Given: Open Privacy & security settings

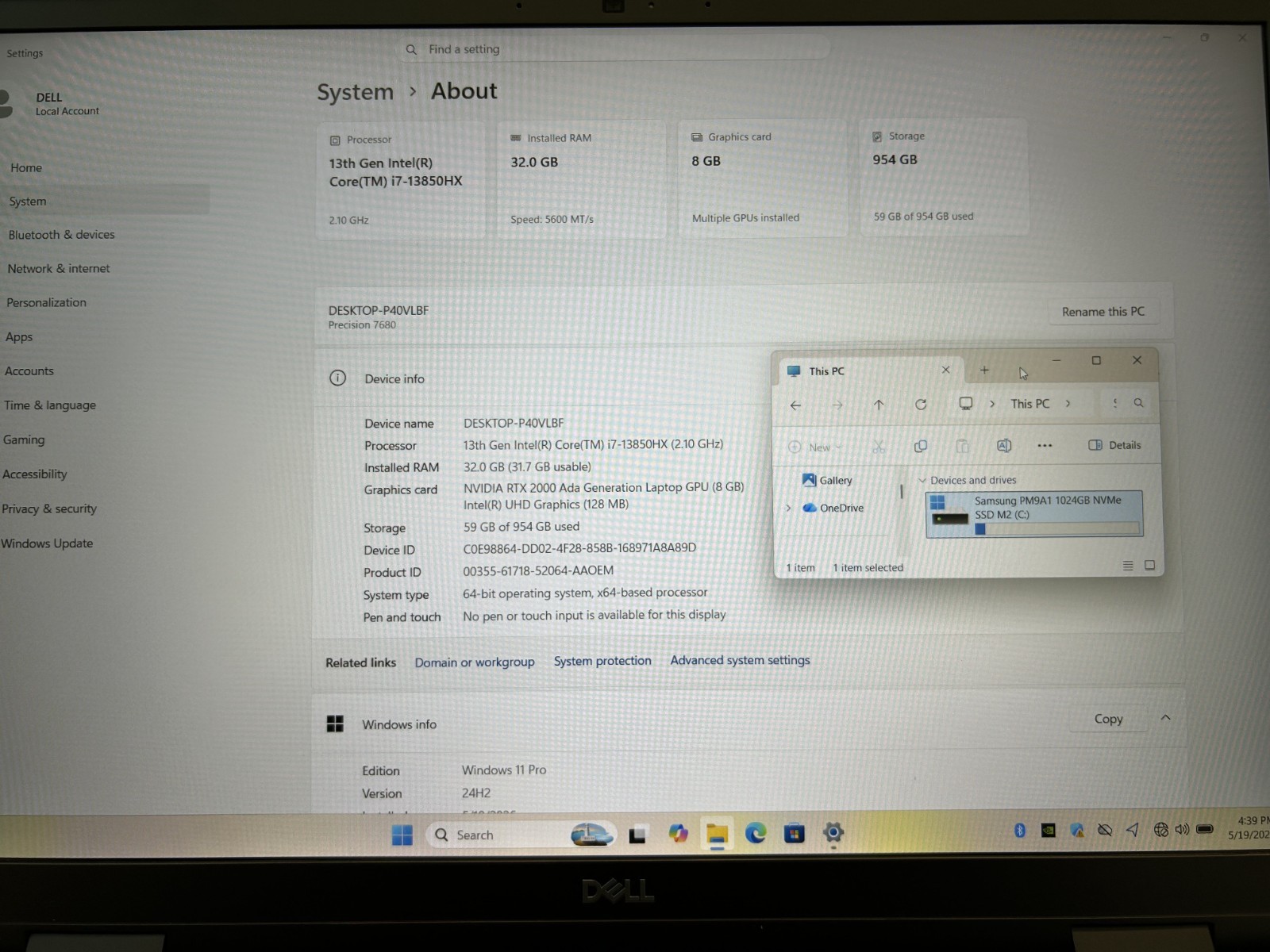Looking at the screenshot, I should click(48, 509).
